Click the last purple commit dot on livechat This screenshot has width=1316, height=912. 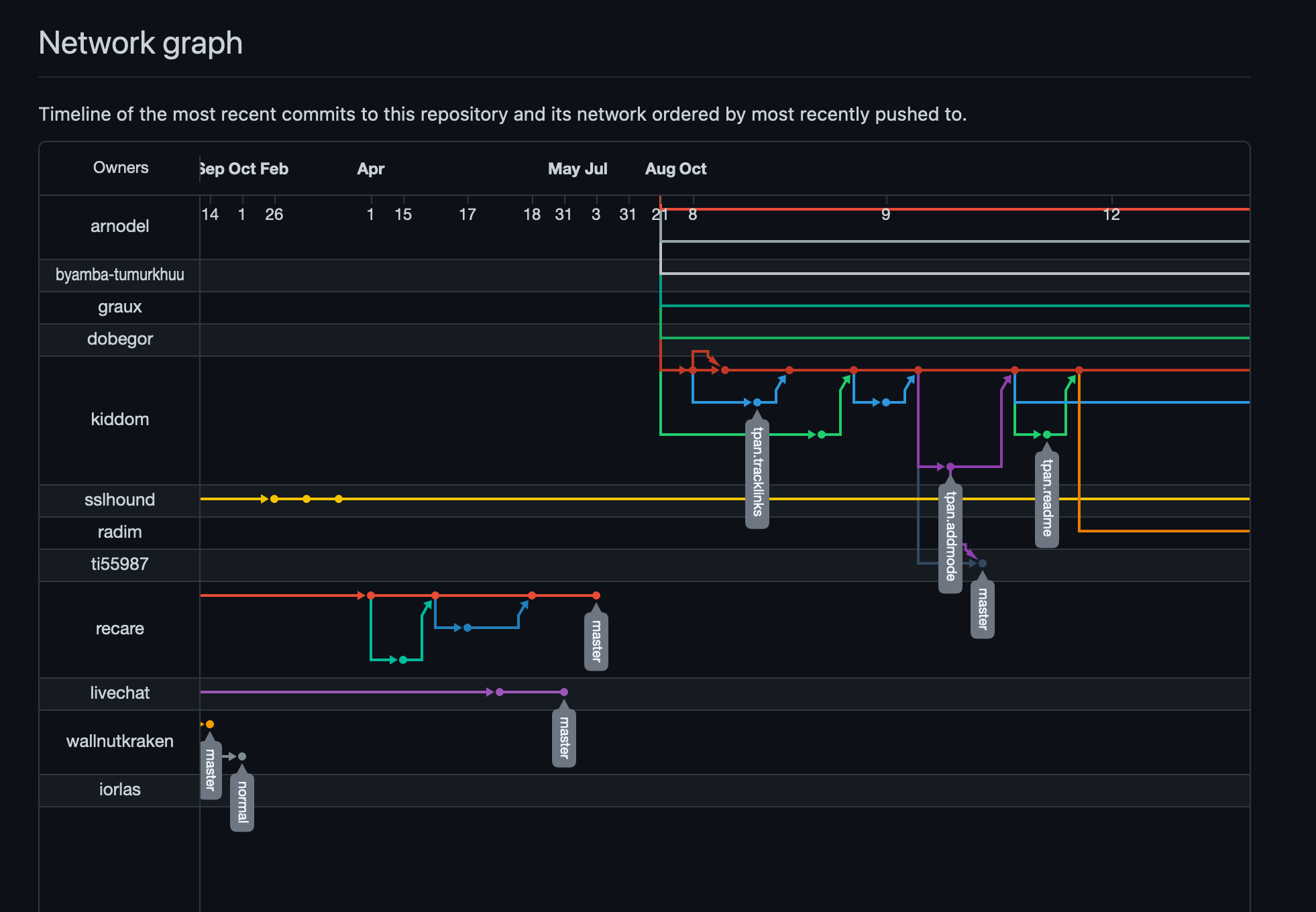click(564, 692)
